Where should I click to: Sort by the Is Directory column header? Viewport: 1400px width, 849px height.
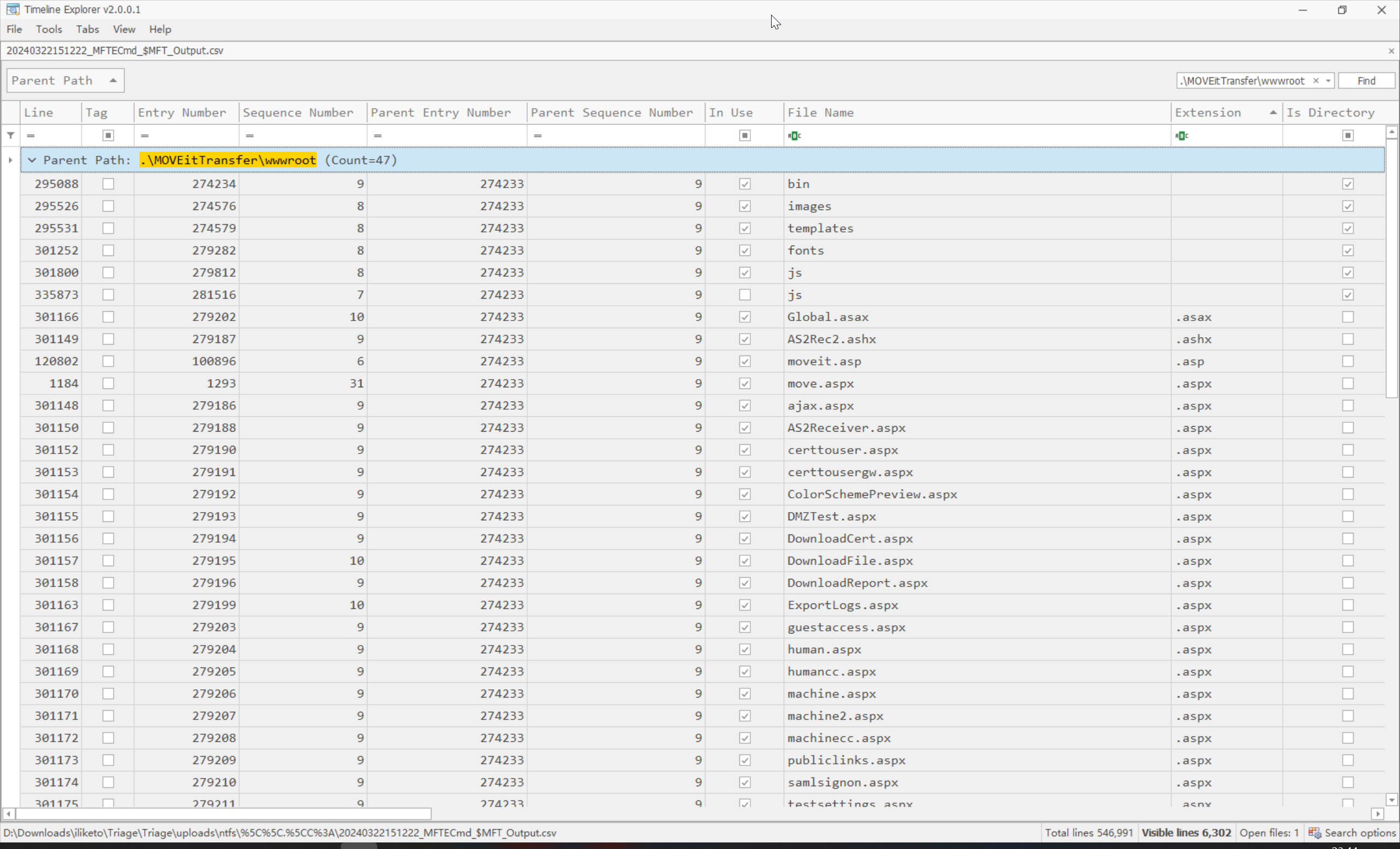click(x=1333, y=113)
